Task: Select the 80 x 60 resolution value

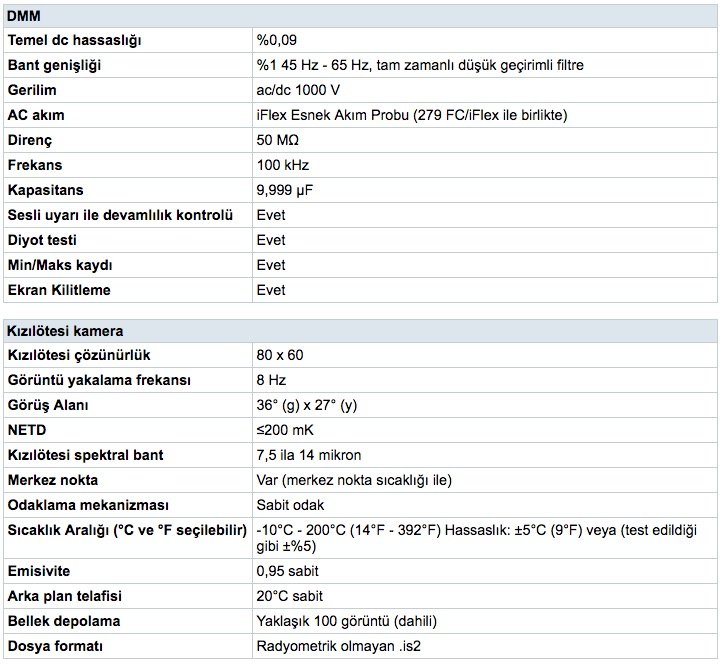Action: click(280, 355)
